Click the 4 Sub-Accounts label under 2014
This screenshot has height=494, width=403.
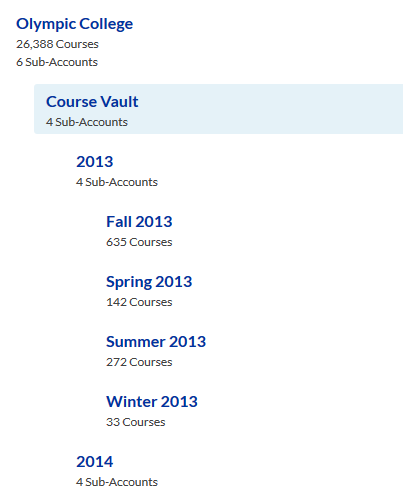117,482
